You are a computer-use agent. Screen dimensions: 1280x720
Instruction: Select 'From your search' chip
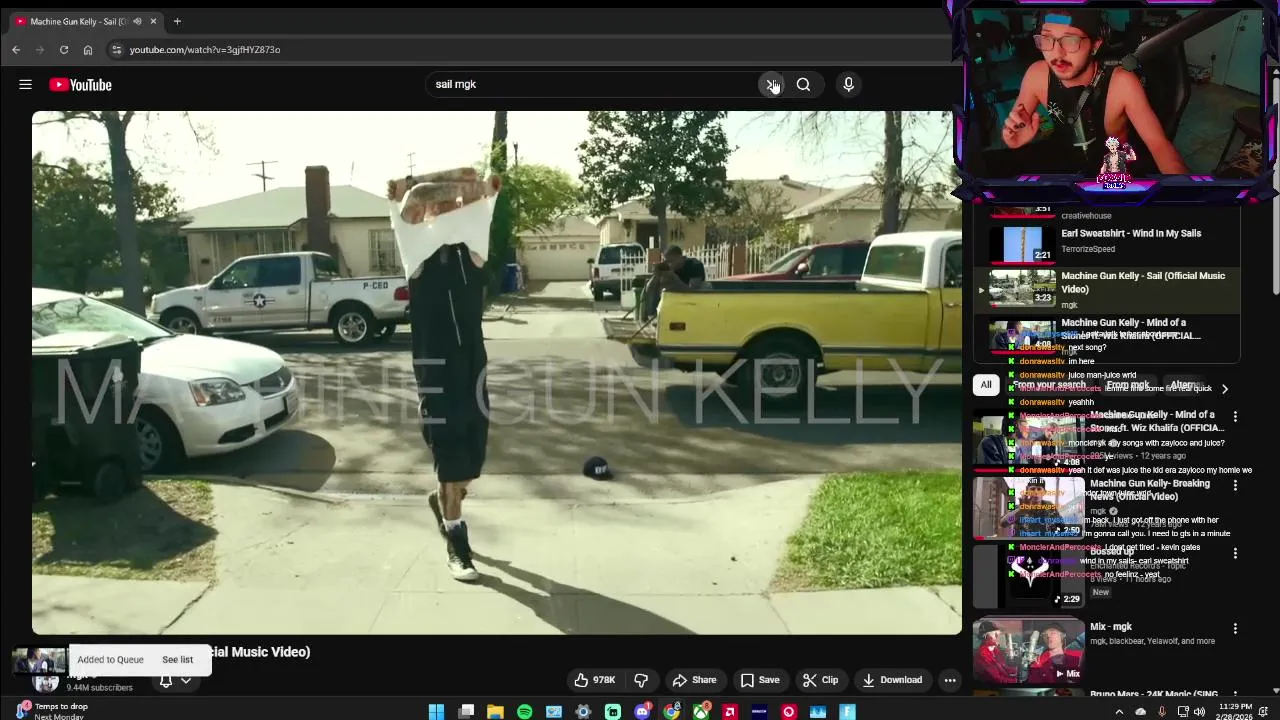coord(1049,385)
